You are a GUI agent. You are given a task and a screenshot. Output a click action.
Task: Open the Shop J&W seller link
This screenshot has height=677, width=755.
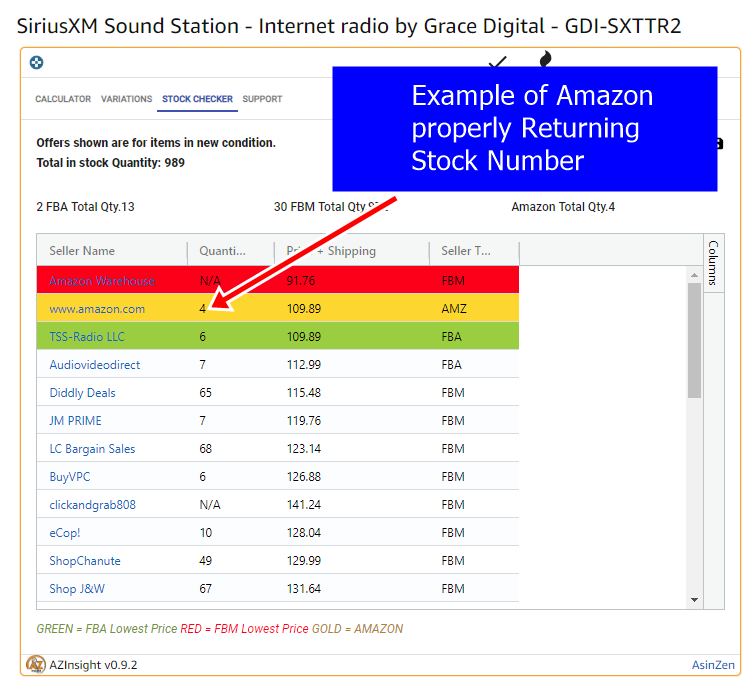click(77, 588)
